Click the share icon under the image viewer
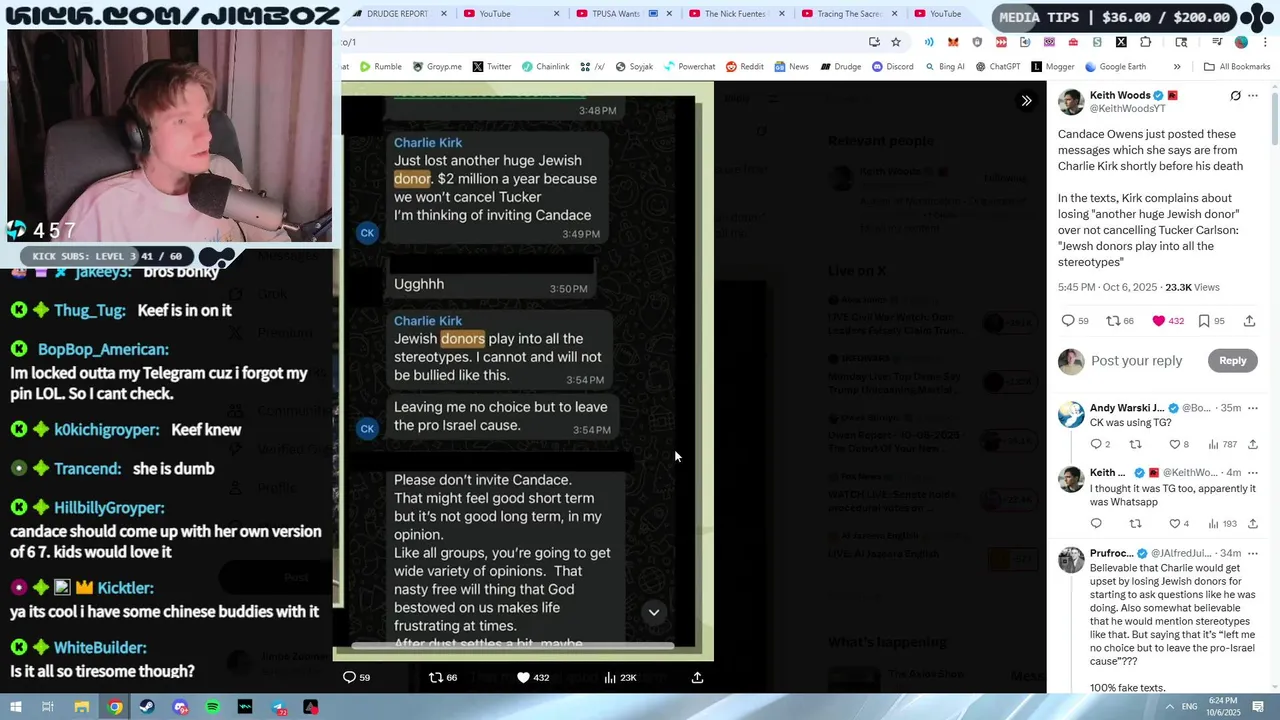 [697, 677]
